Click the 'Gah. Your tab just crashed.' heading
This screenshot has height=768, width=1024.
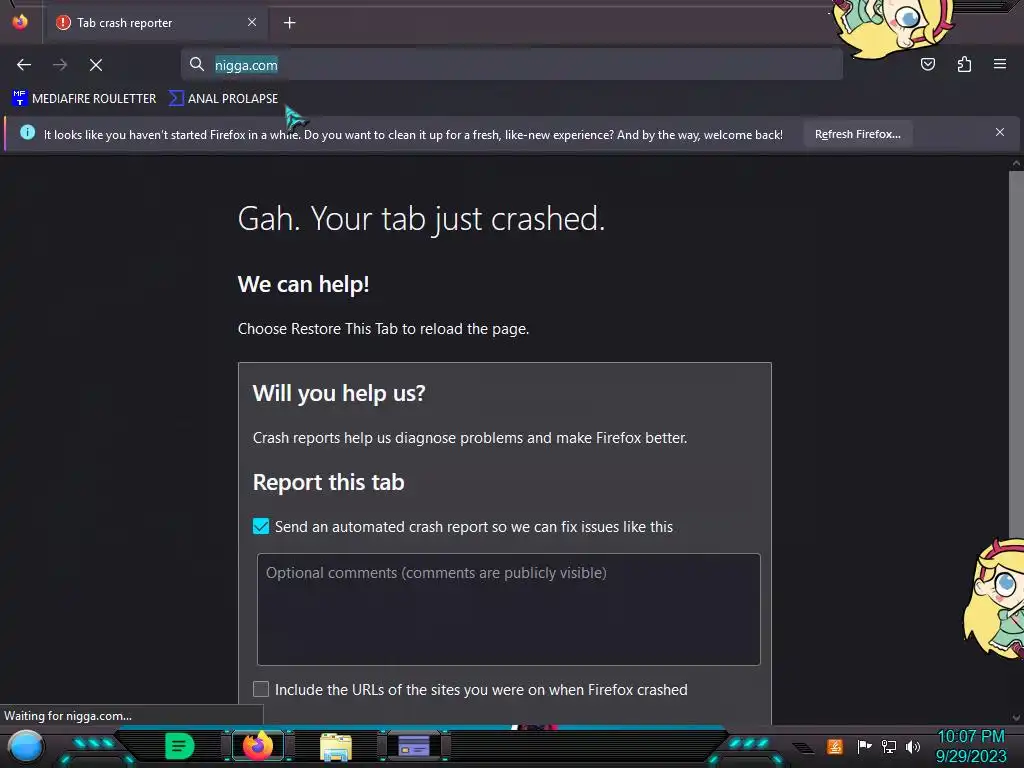(x=421, y=219)
